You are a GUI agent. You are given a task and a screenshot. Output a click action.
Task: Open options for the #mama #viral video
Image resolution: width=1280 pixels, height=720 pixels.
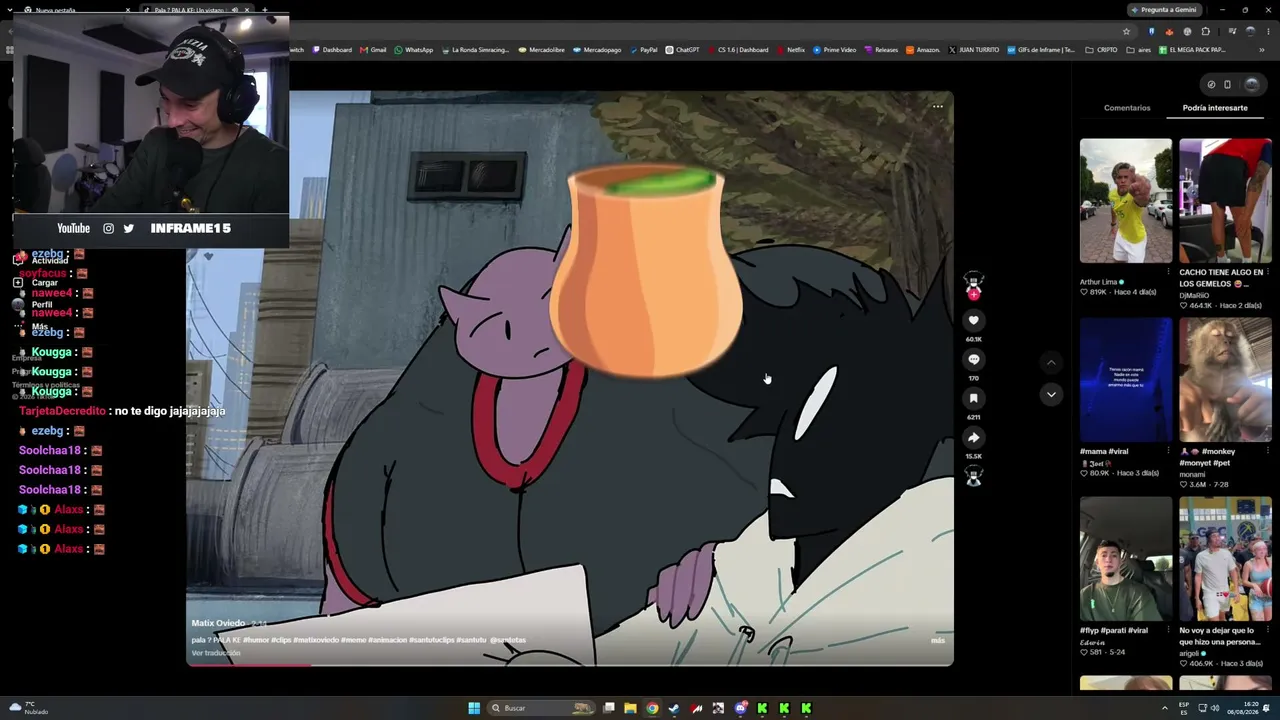coord(1169,452)
